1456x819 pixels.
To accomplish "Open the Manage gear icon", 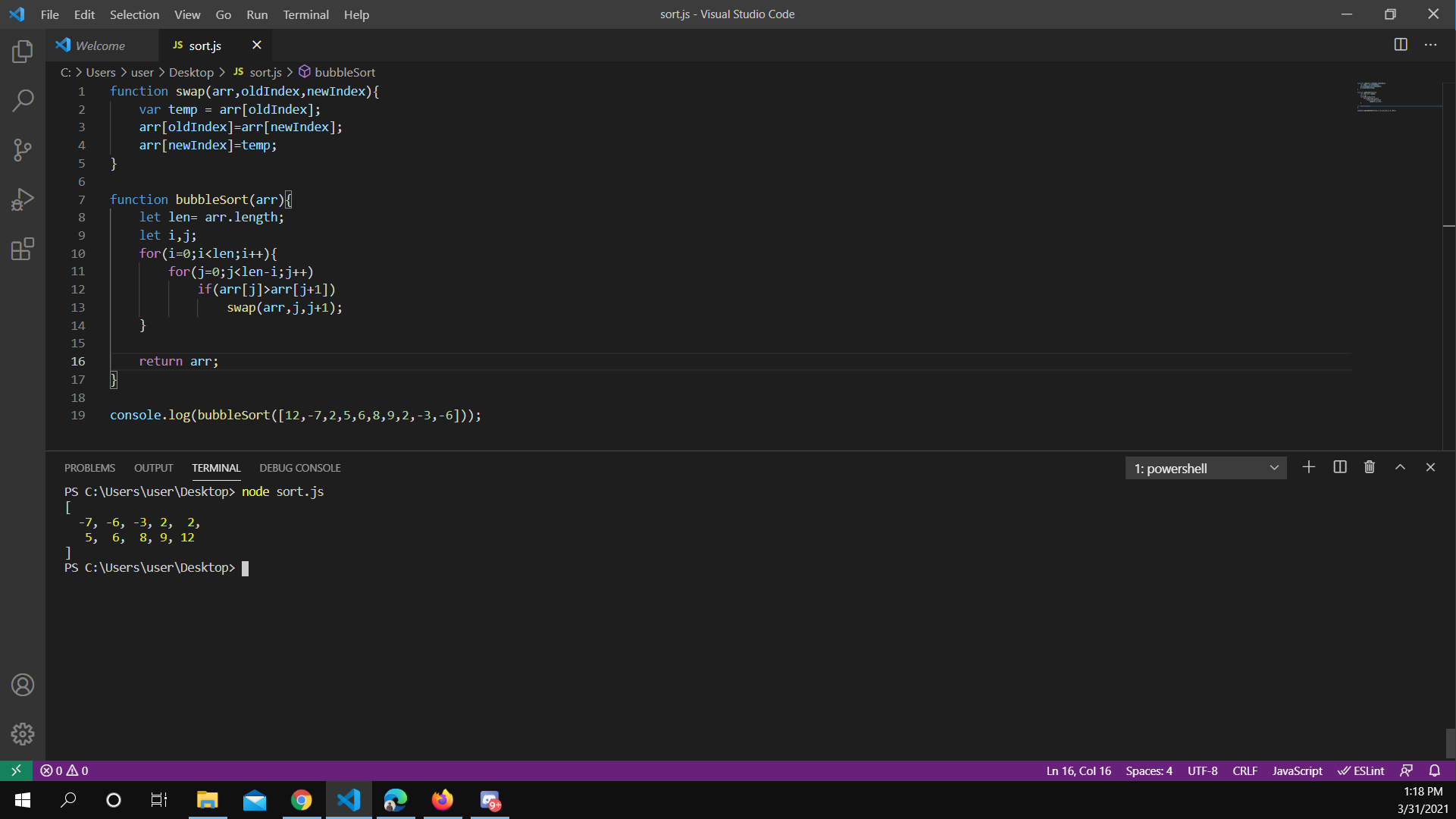I will pos(23,733).
